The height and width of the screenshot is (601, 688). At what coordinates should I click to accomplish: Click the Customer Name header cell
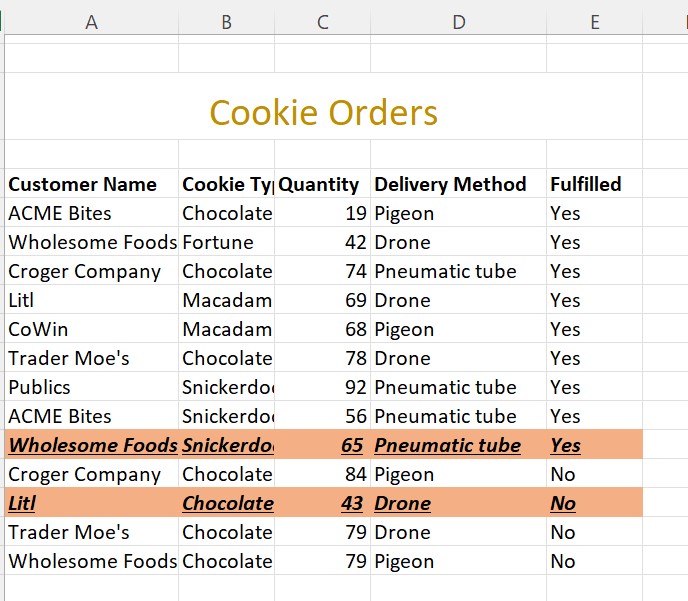point(83,184)
